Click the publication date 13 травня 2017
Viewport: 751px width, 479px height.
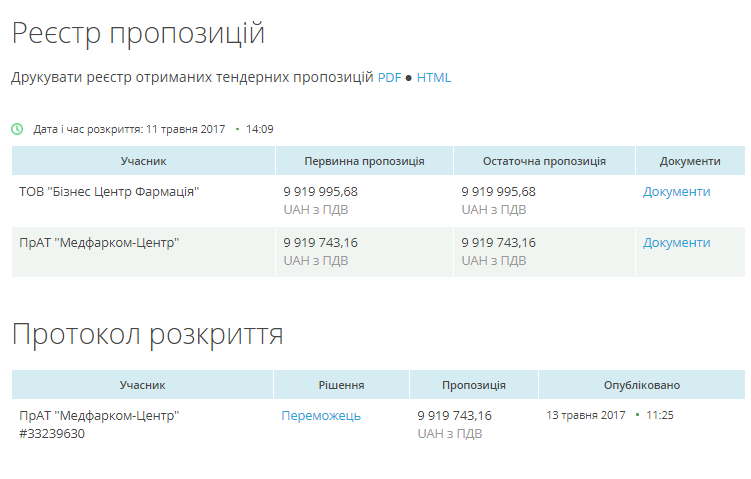[585, 415]
